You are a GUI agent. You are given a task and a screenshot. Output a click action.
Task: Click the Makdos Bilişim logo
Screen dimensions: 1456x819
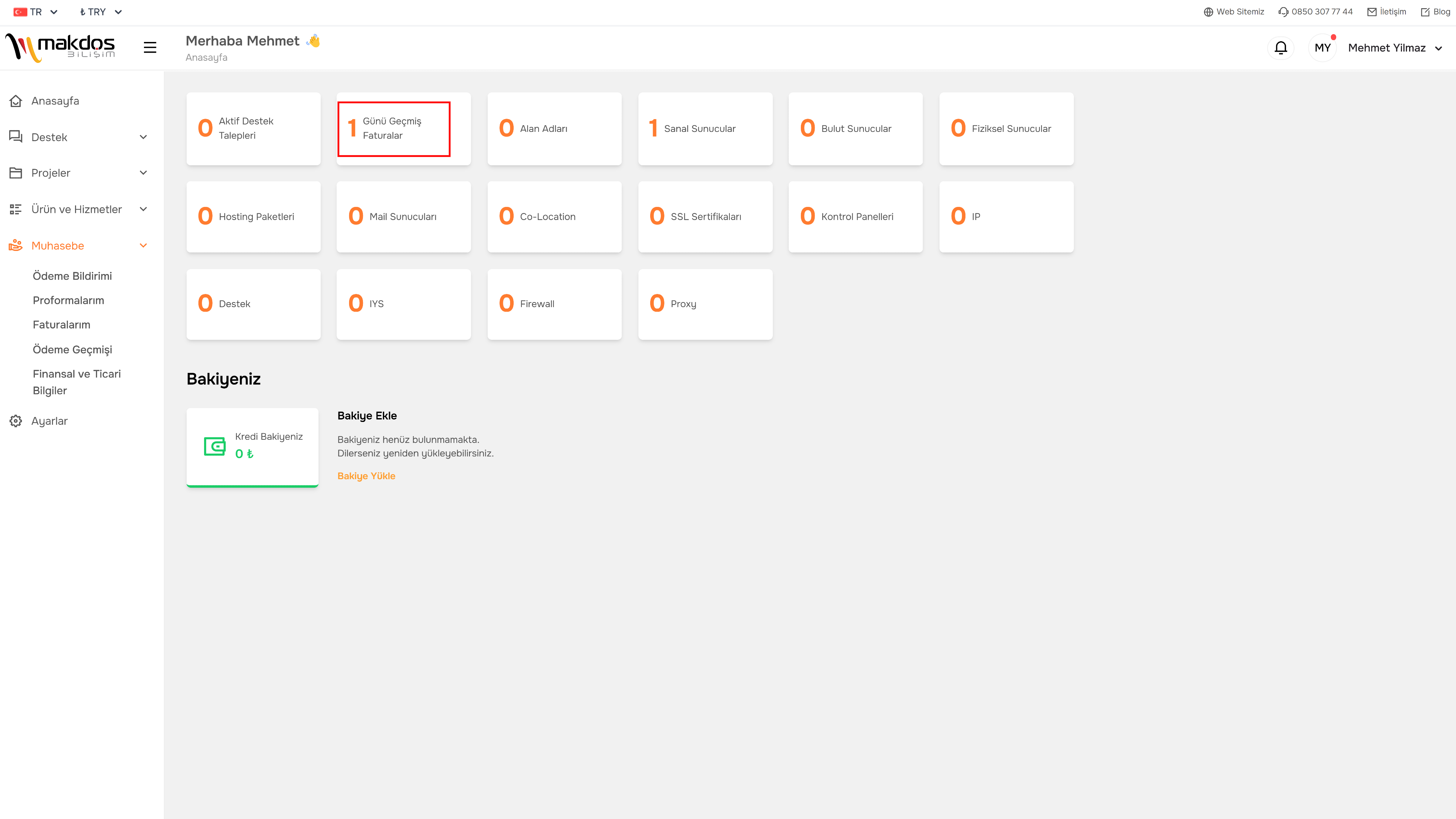coord(60,48)
